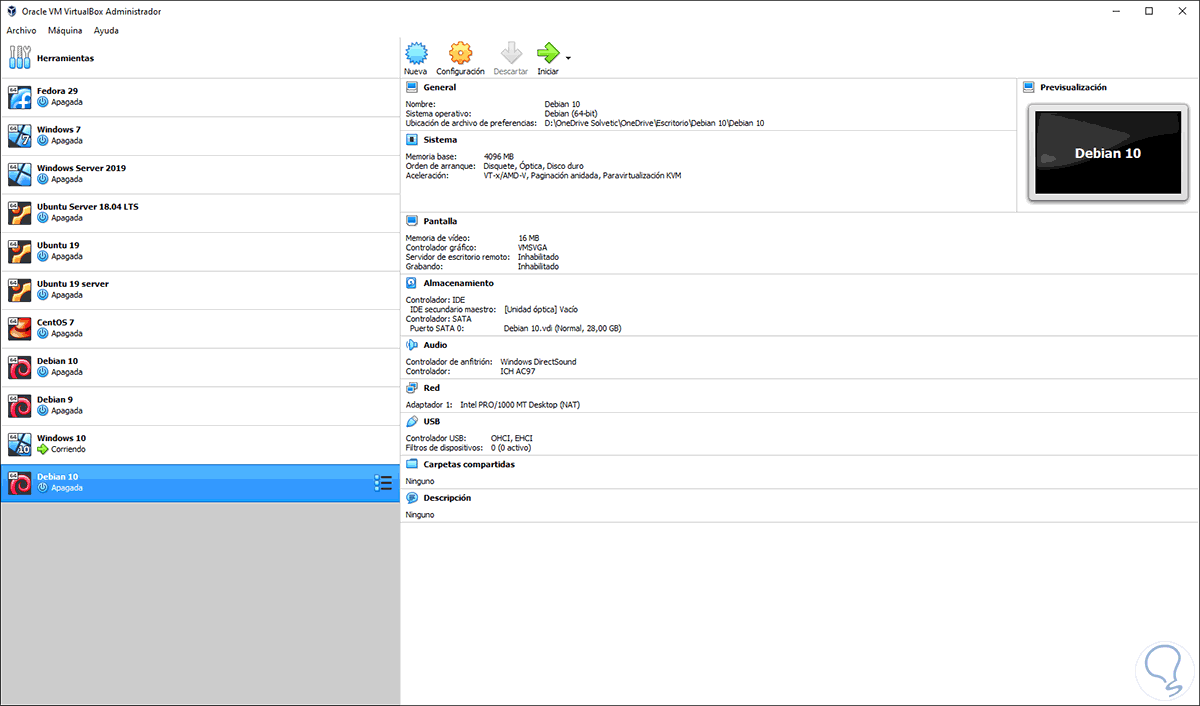Open Configuración gear icon
Screen dimensions: 1200x706
460,53
